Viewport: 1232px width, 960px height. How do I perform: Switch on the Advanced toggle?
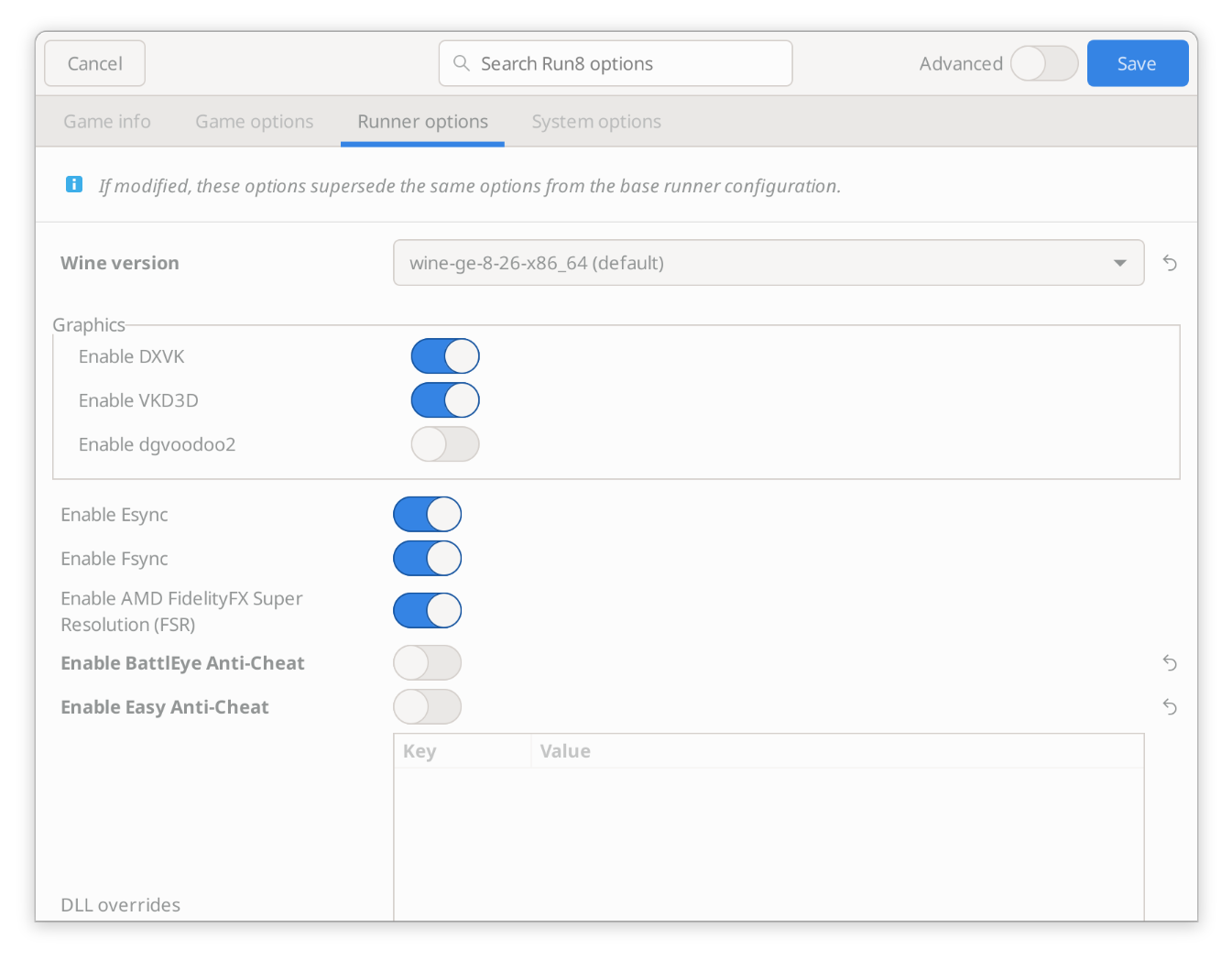point(1043,63)
